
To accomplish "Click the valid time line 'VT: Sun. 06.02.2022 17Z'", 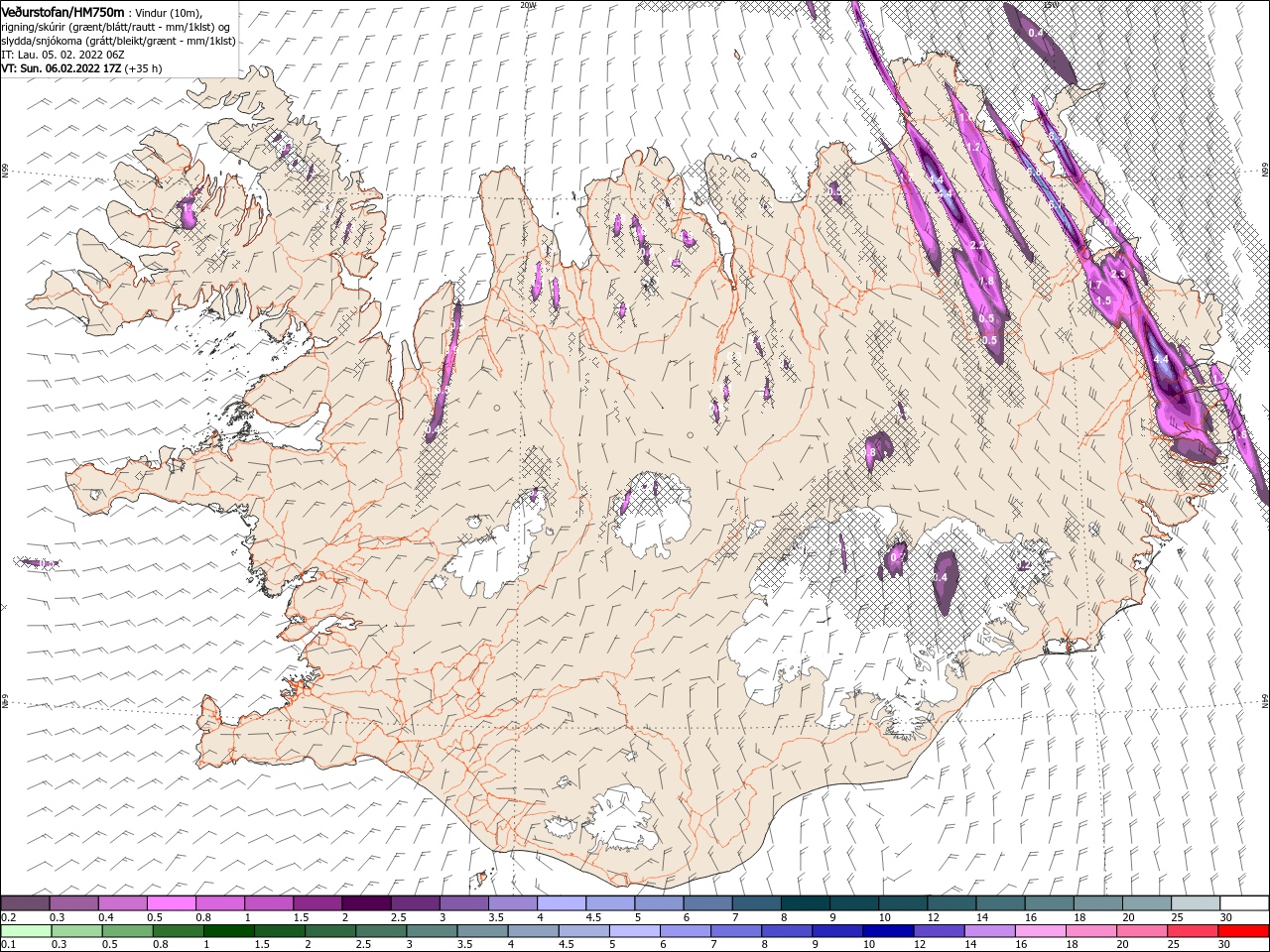I will click(x=62, y=68).
